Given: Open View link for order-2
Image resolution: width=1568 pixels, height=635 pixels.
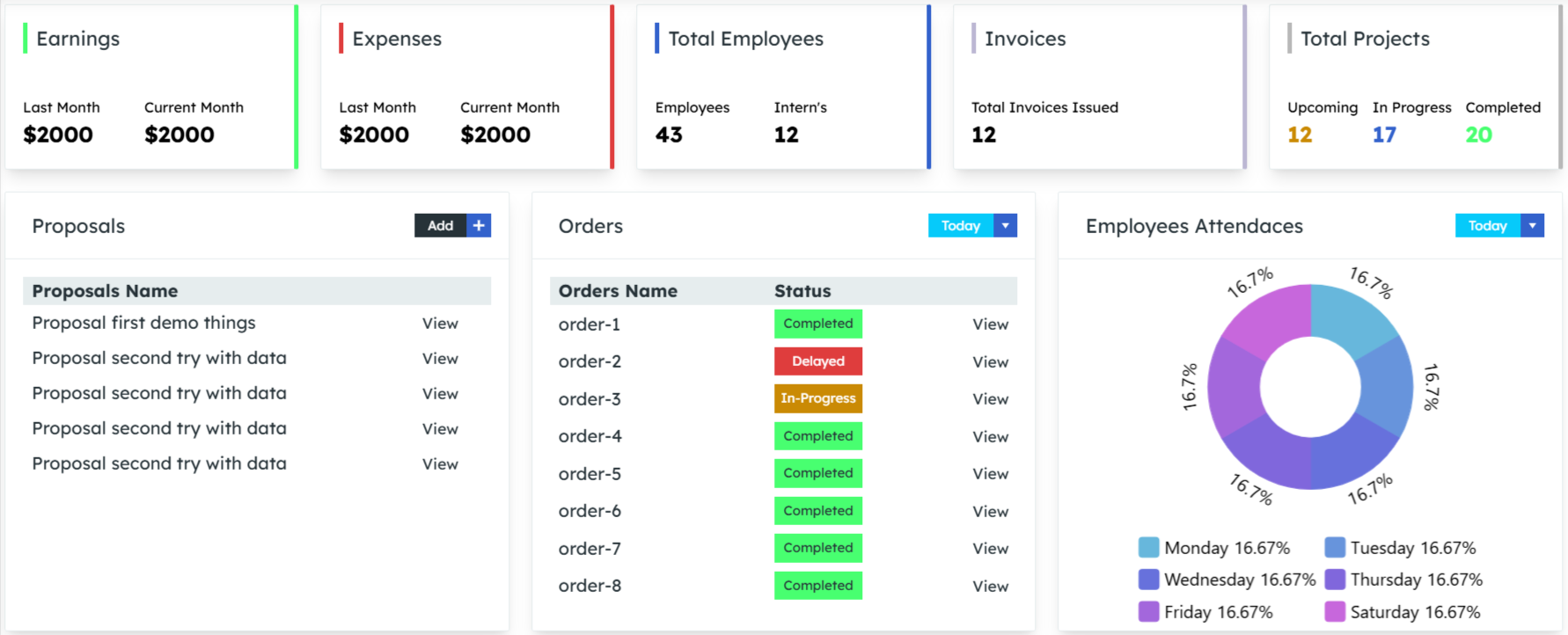Looking at the screenshot, I should point(990,362).
